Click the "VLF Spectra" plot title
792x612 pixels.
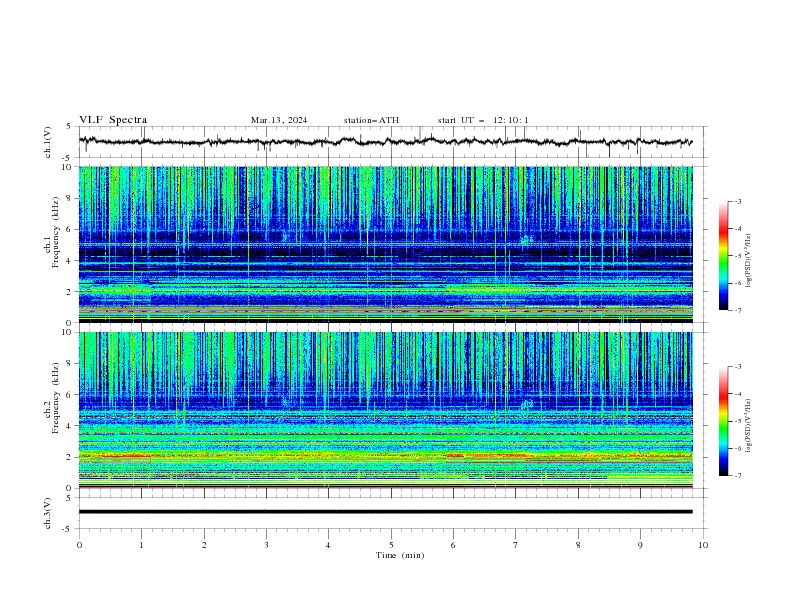(x=113, y=120)
